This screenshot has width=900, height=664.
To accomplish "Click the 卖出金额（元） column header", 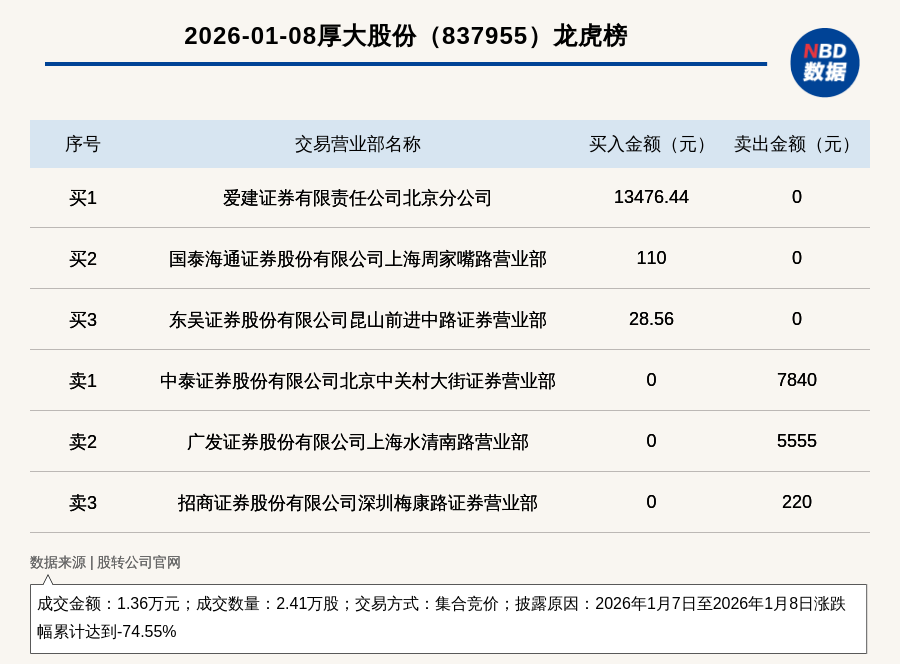I will [x=796, y=144].
